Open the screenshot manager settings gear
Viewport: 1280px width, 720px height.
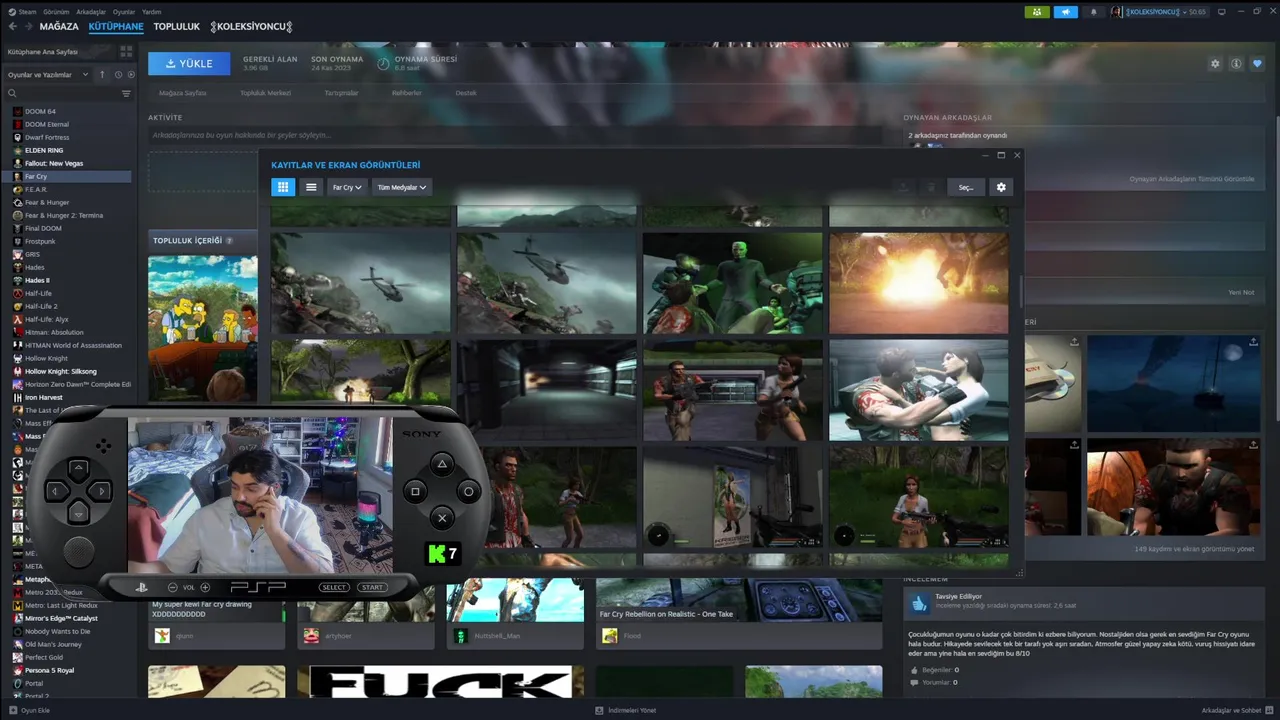pyautogui.click(x=1001, y=187)
